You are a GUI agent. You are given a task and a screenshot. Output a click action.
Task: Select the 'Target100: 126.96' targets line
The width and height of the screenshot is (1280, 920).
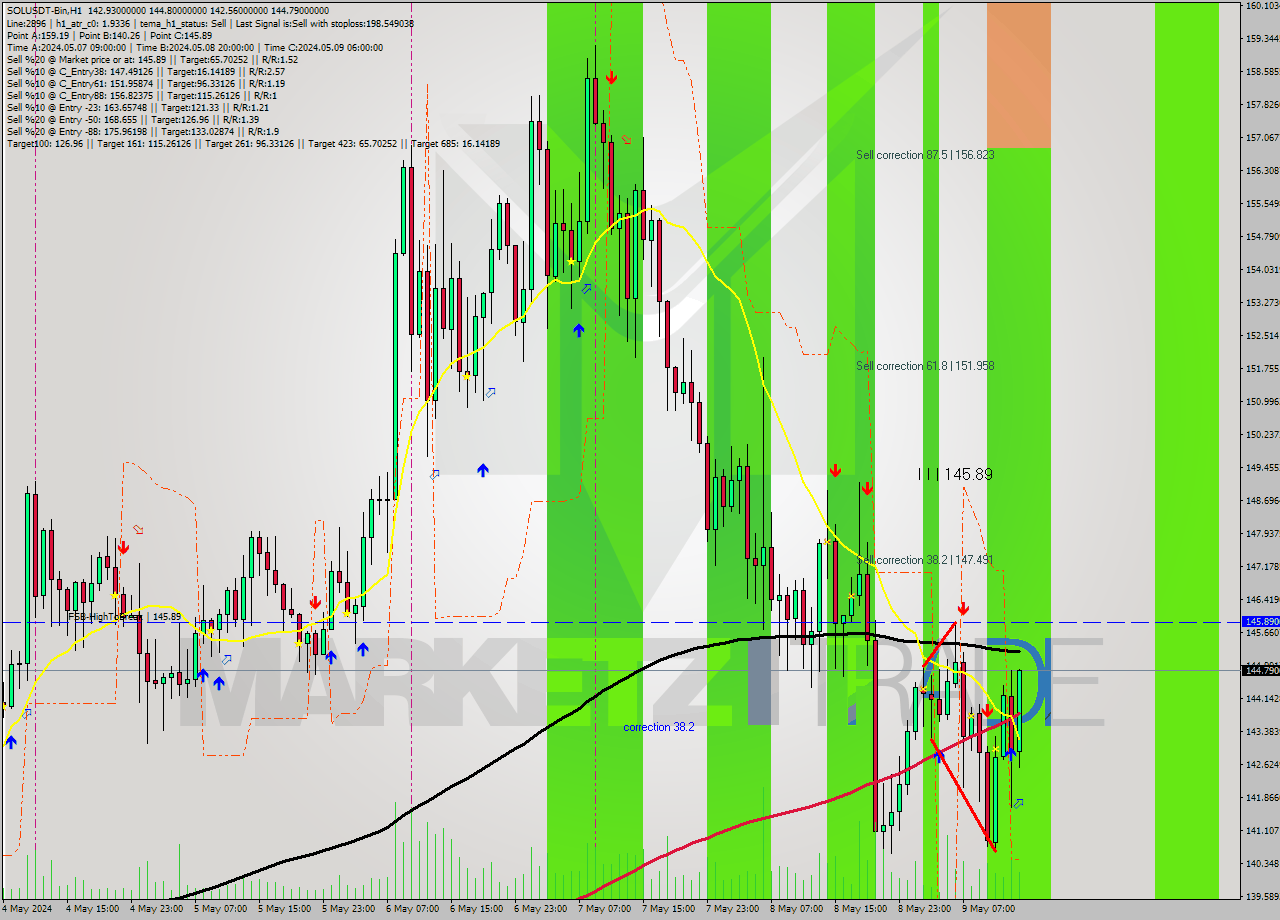click(x=253, y=143)
